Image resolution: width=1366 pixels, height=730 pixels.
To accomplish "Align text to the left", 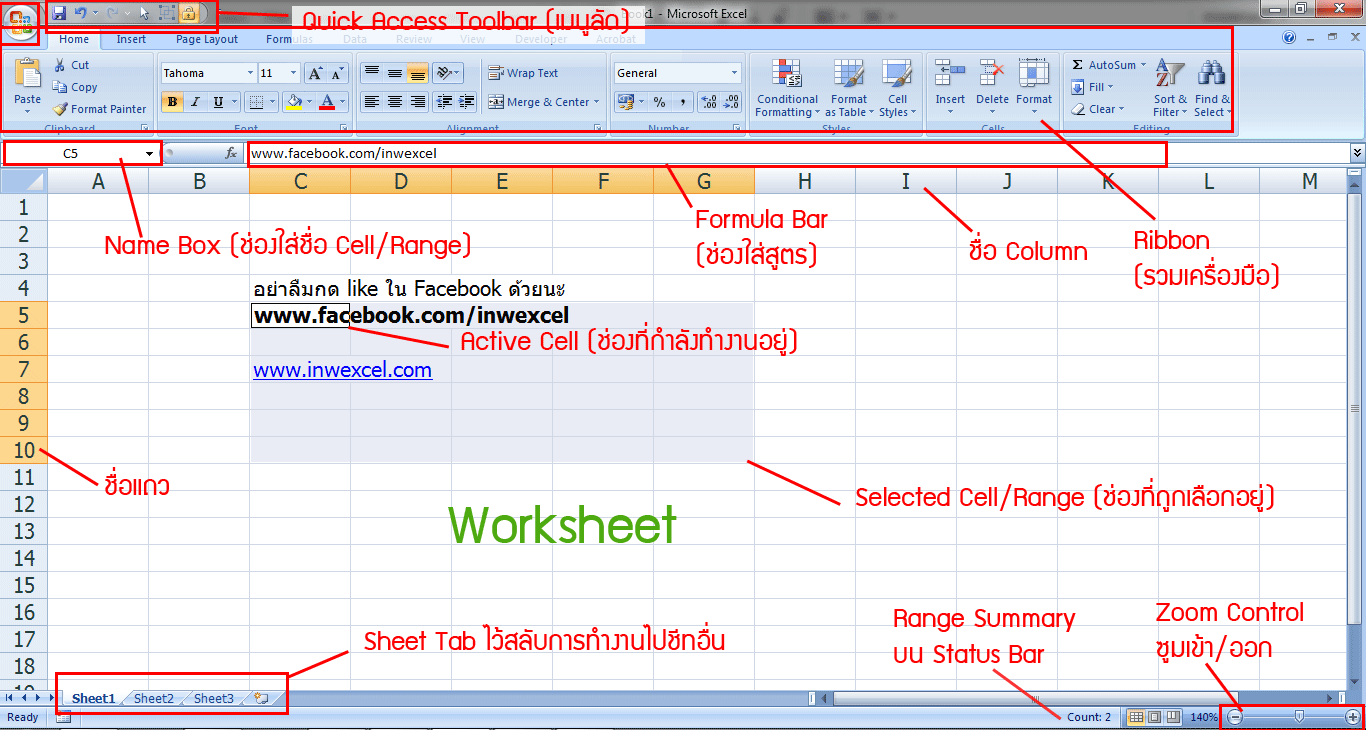I will tap(372, 102).
